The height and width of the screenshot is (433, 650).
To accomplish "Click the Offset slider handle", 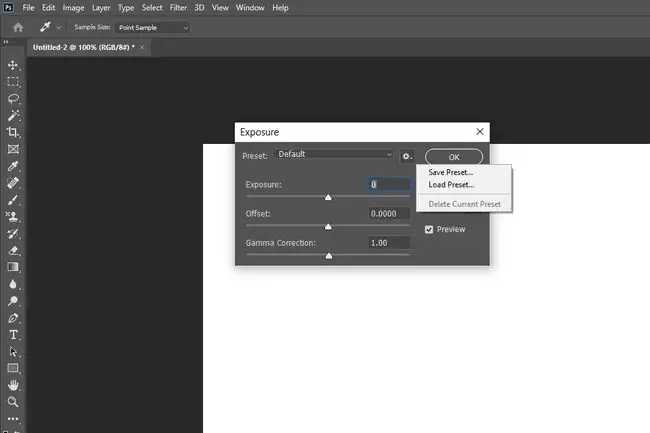I will tap(328, 227).
